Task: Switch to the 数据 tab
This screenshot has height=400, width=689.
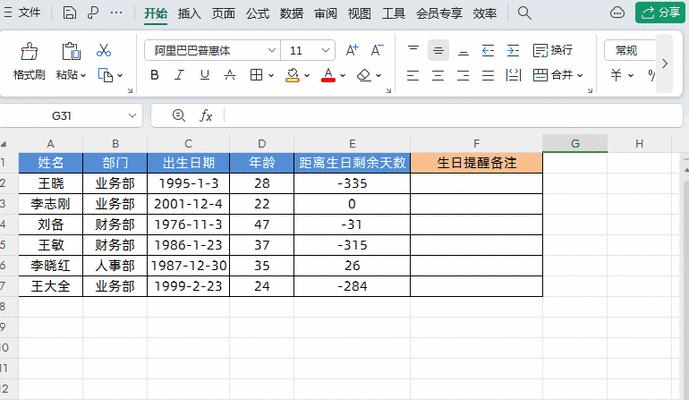Action: point(291,13)
